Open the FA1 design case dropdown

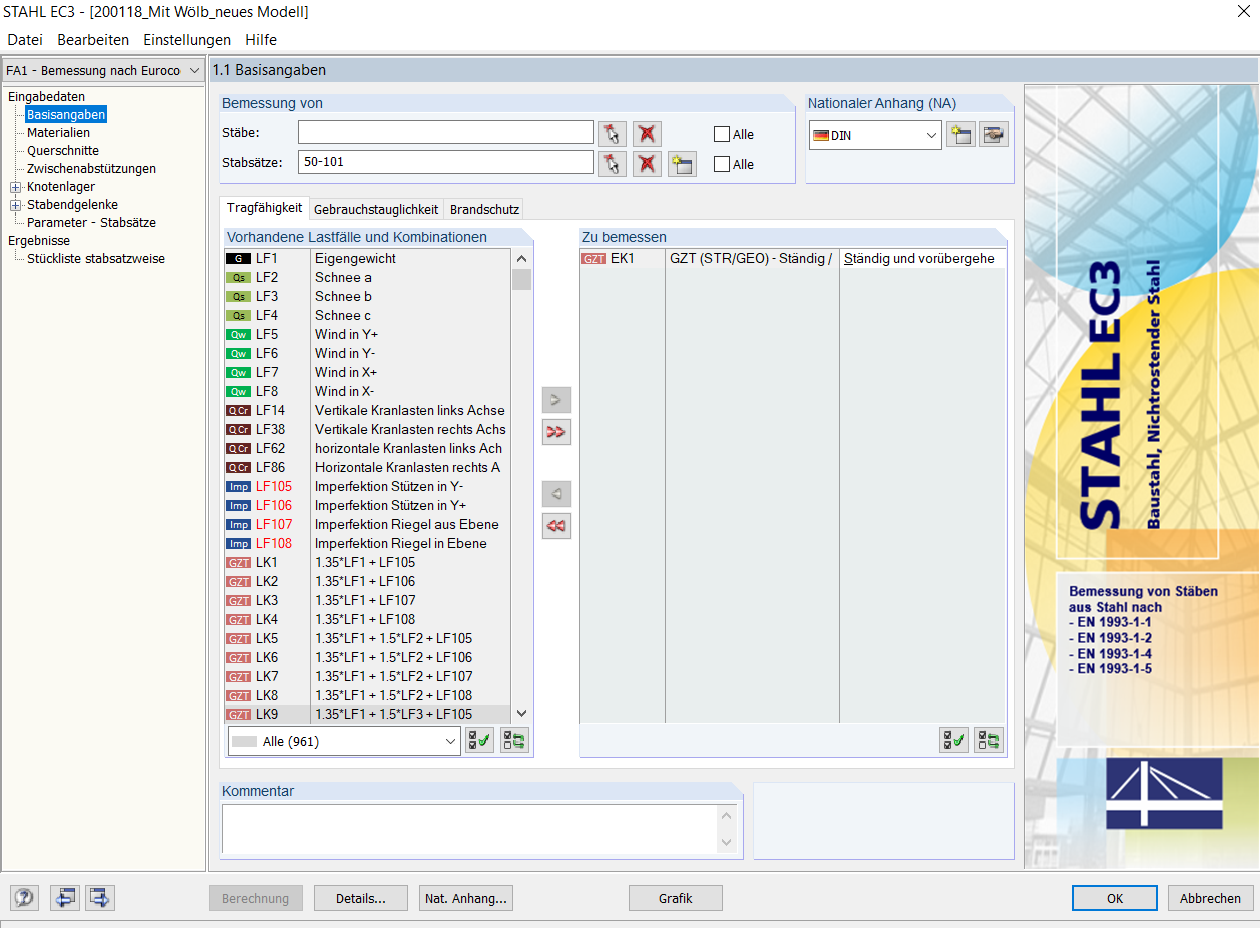(x=194, y=71)
